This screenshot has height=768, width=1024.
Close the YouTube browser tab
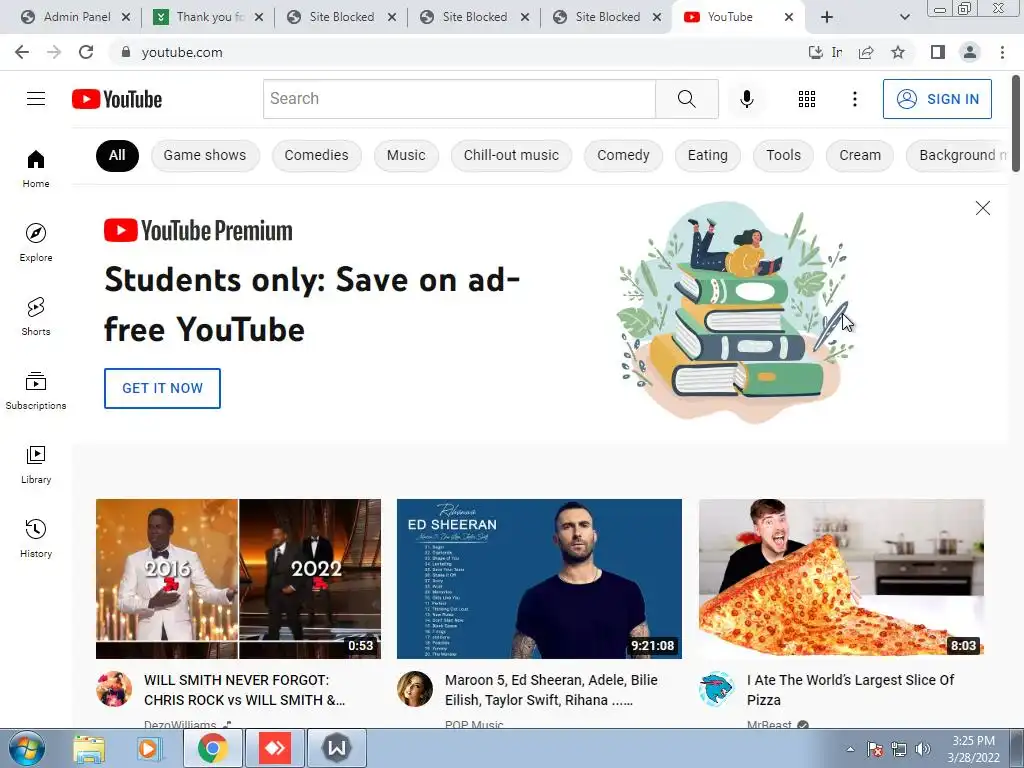[789, 17]
